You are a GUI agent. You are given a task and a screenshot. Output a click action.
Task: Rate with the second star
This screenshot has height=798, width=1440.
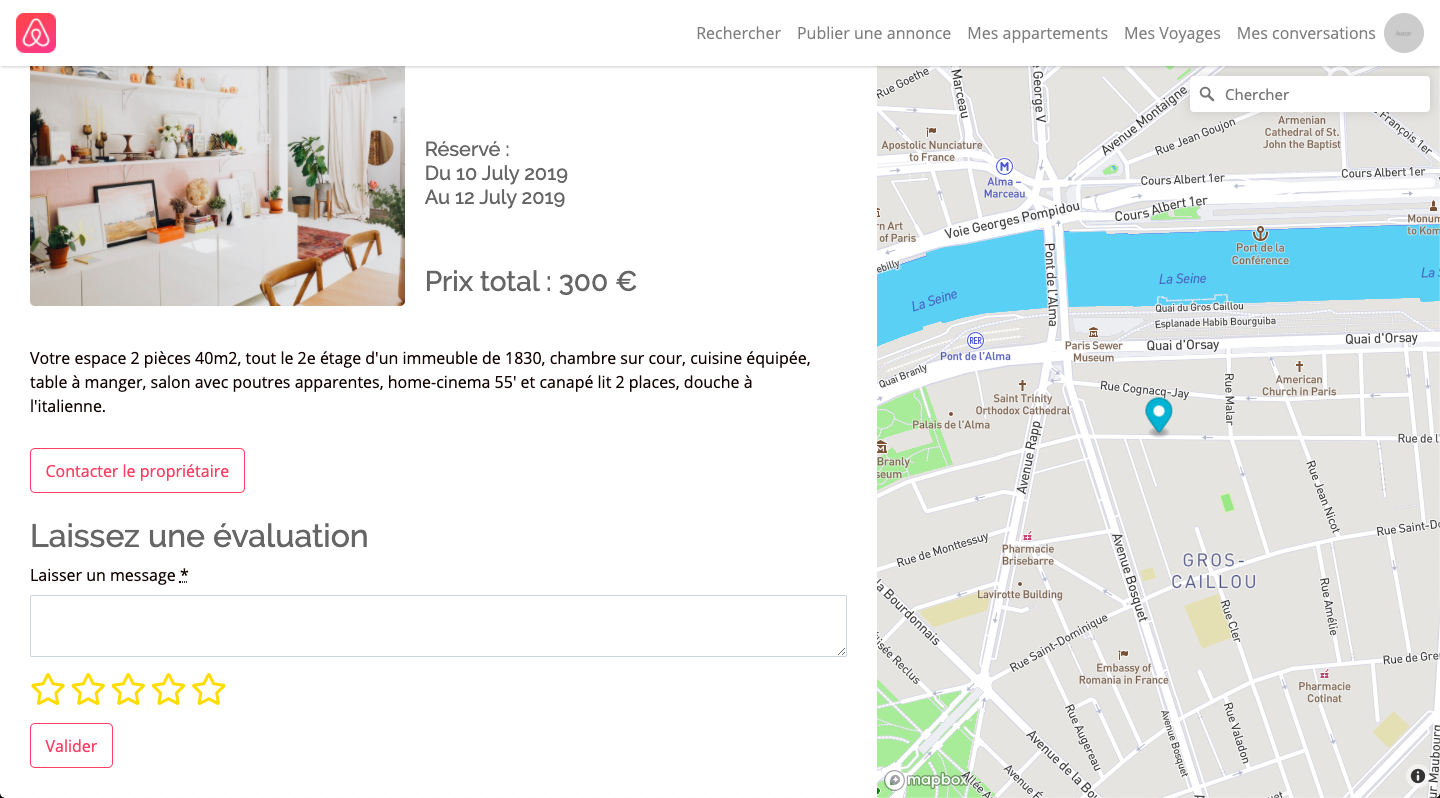(x=88, y=689)
